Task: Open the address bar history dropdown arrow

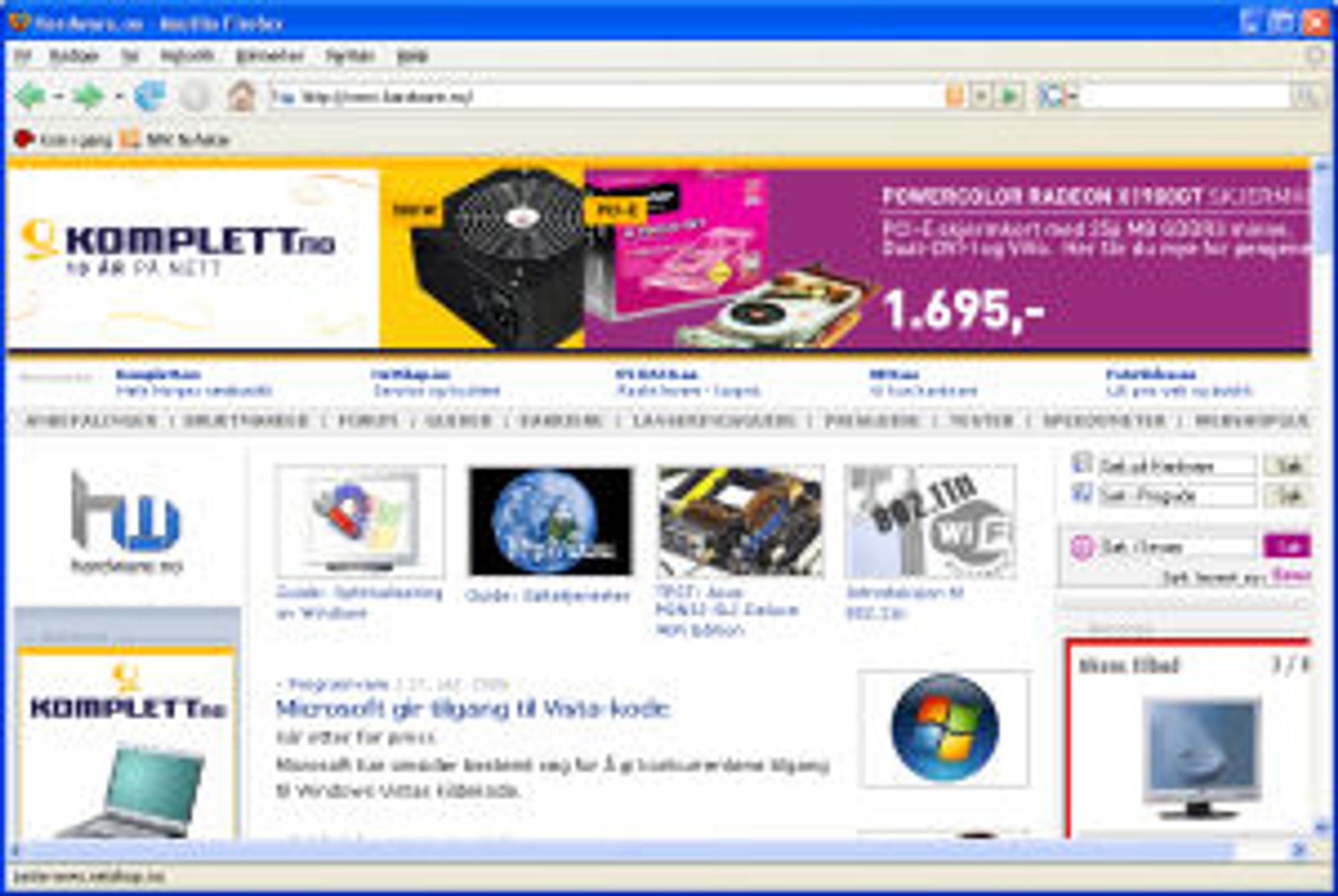Action: click(981, 97)
